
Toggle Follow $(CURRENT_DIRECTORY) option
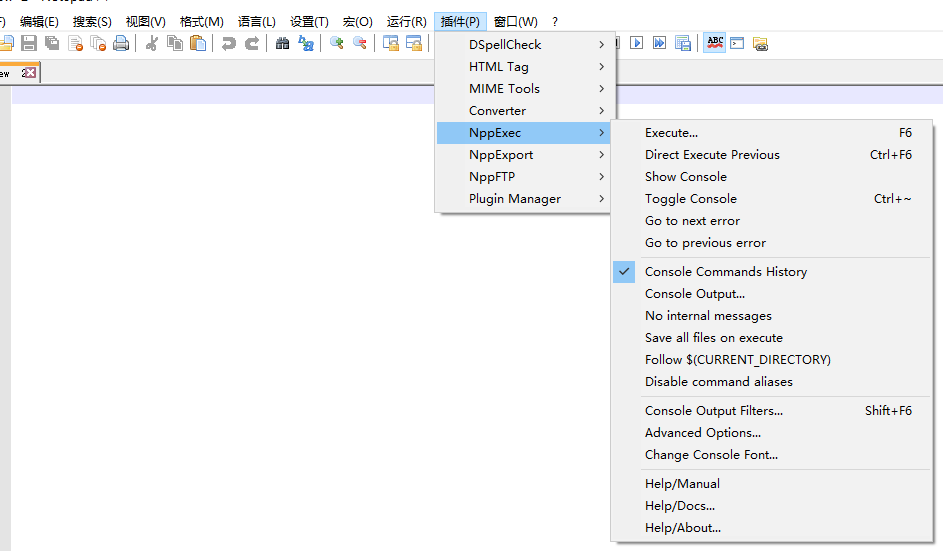pos(772,360)
